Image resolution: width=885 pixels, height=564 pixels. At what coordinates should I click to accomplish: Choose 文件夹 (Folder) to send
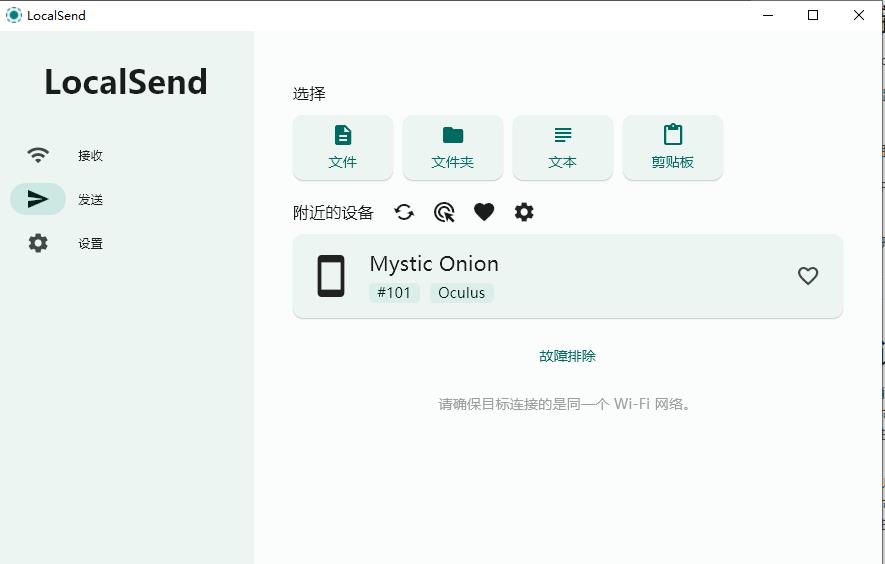click(x=453, y=148)
